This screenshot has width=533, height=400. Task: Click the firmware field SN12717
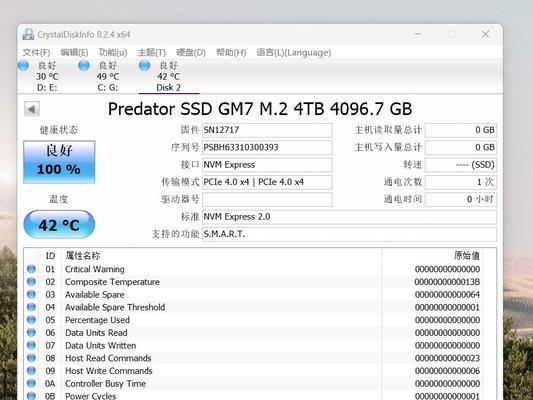coord(267,130)
